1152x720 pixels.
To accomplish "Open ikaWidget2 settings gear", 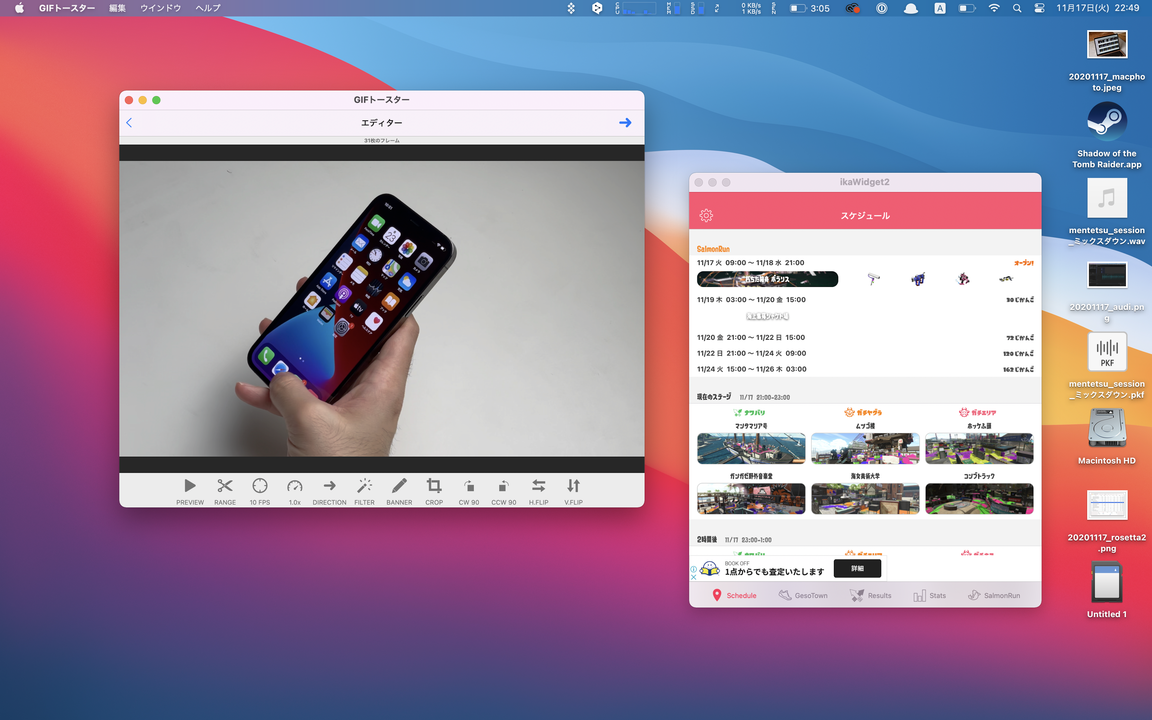I will pos(706,215).
